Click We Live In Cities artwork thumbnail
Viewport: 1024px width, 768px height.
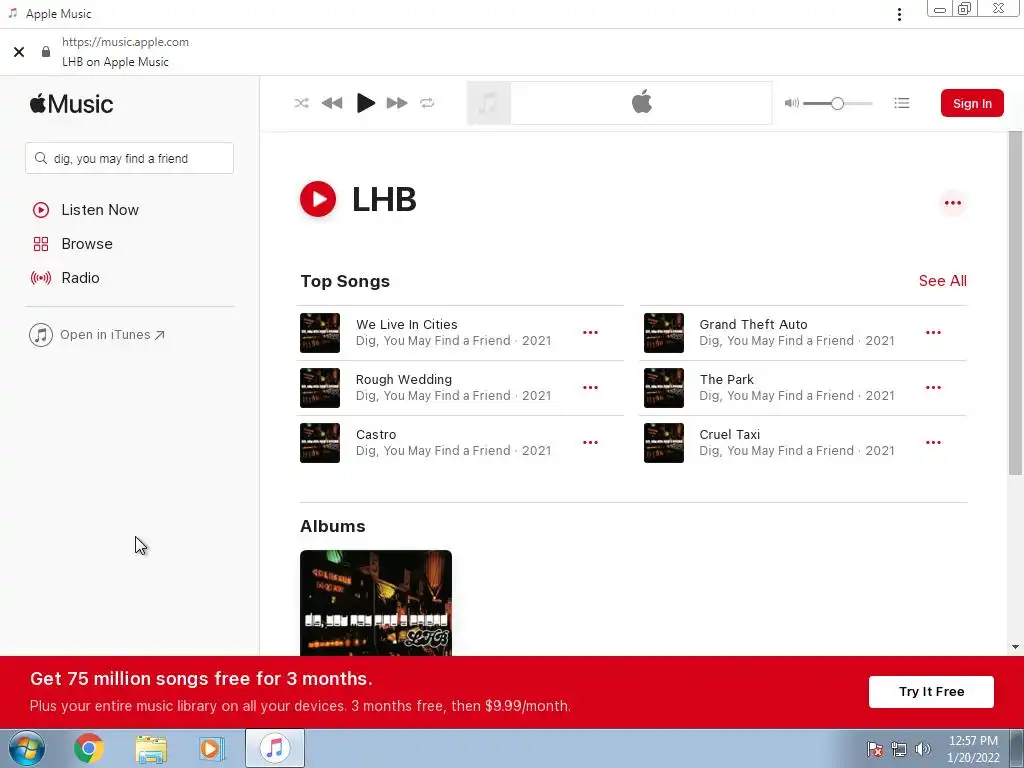(x=320, y=333)
